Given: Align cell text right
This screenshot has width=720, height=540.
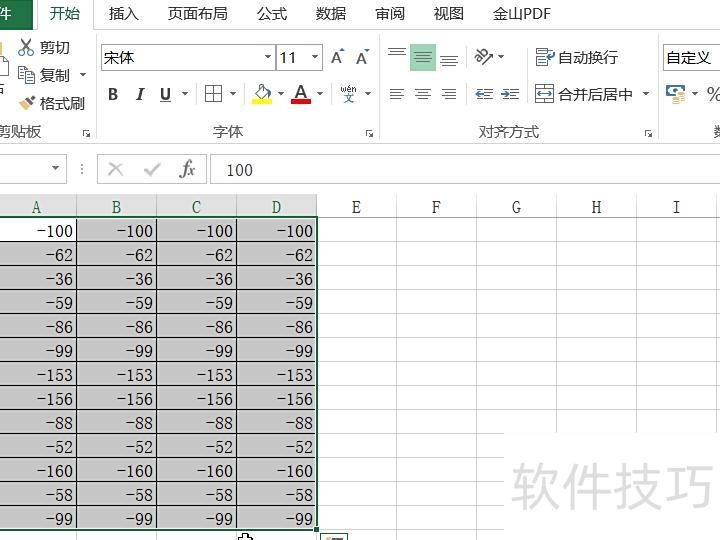Looking at the screenshot, I should click(449, 94).
